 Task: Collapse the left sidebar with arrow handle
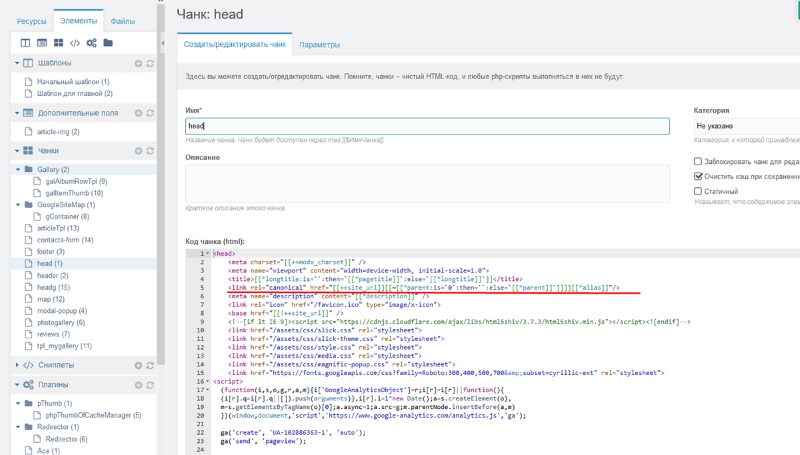click(x=163, y=43)
